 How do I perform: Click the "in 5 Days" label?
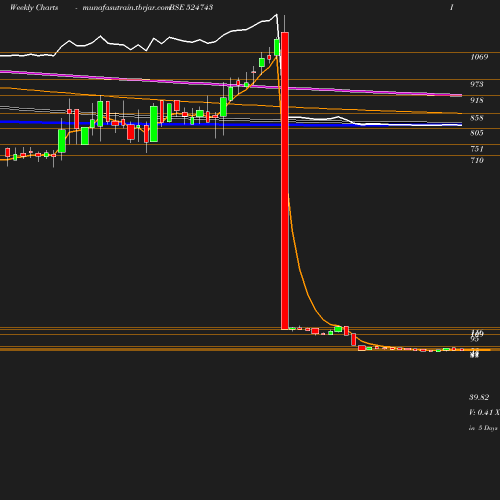483,428
